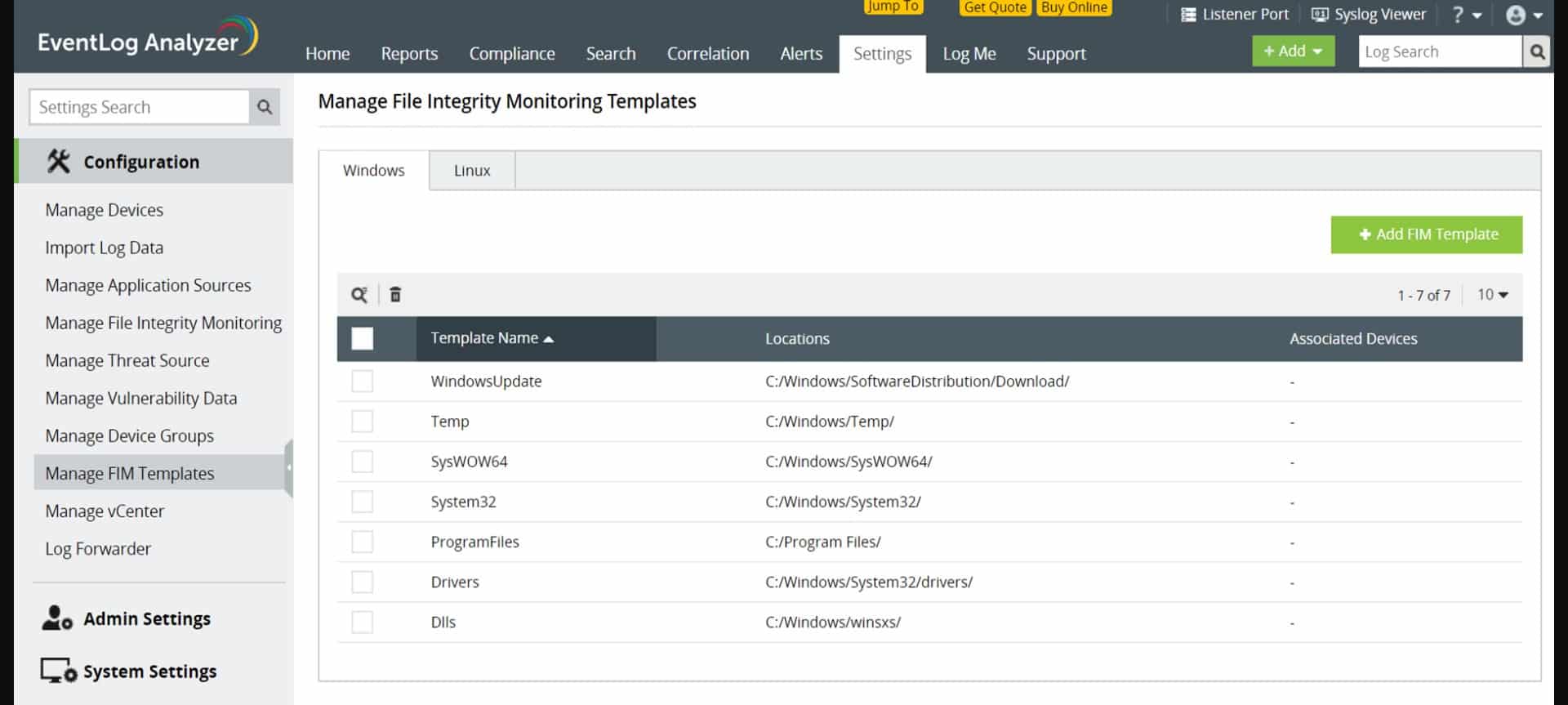Viewport: 1568px width, 705px height.
Task: Click the Locations column header
Action: 797,339
